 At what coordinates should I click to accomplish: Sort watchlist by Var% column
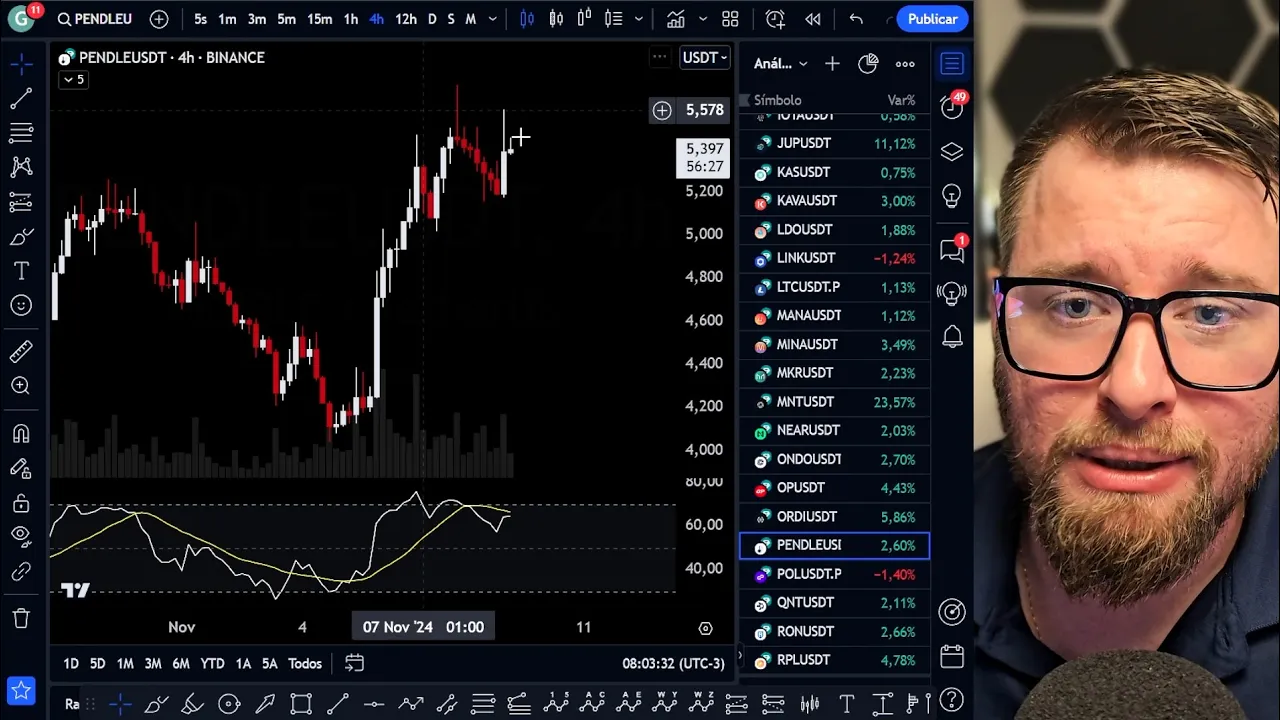click(x=901, y=100)
